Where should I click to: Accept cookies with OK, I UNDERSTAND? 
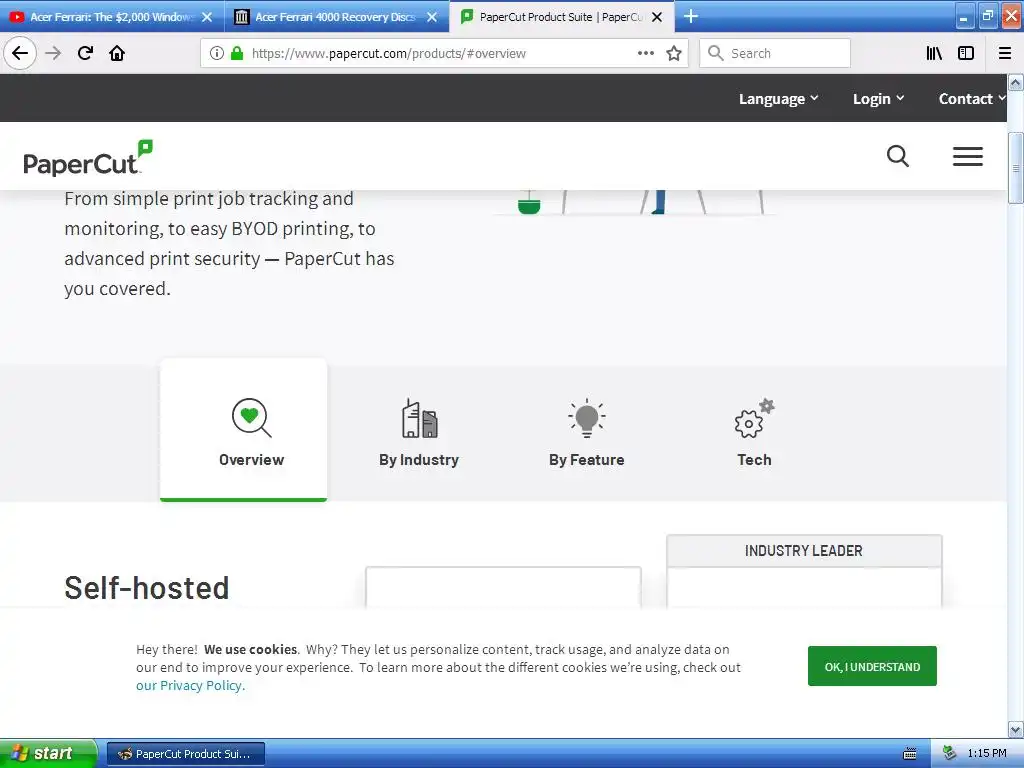click(872, 666)
